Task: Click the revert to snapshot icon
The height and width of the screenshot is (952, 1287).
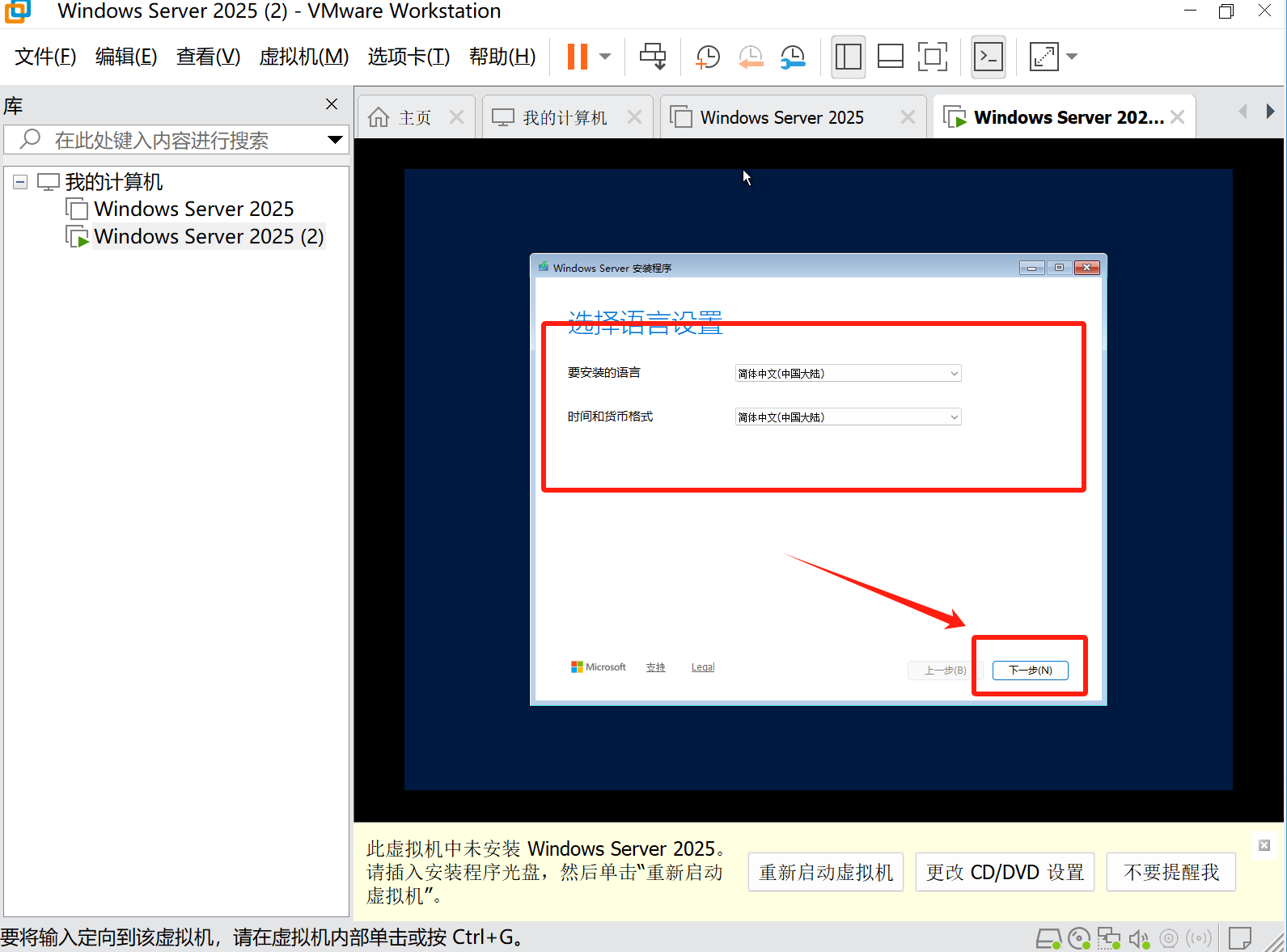Action: pyautogui.click(x=751, y=57)
